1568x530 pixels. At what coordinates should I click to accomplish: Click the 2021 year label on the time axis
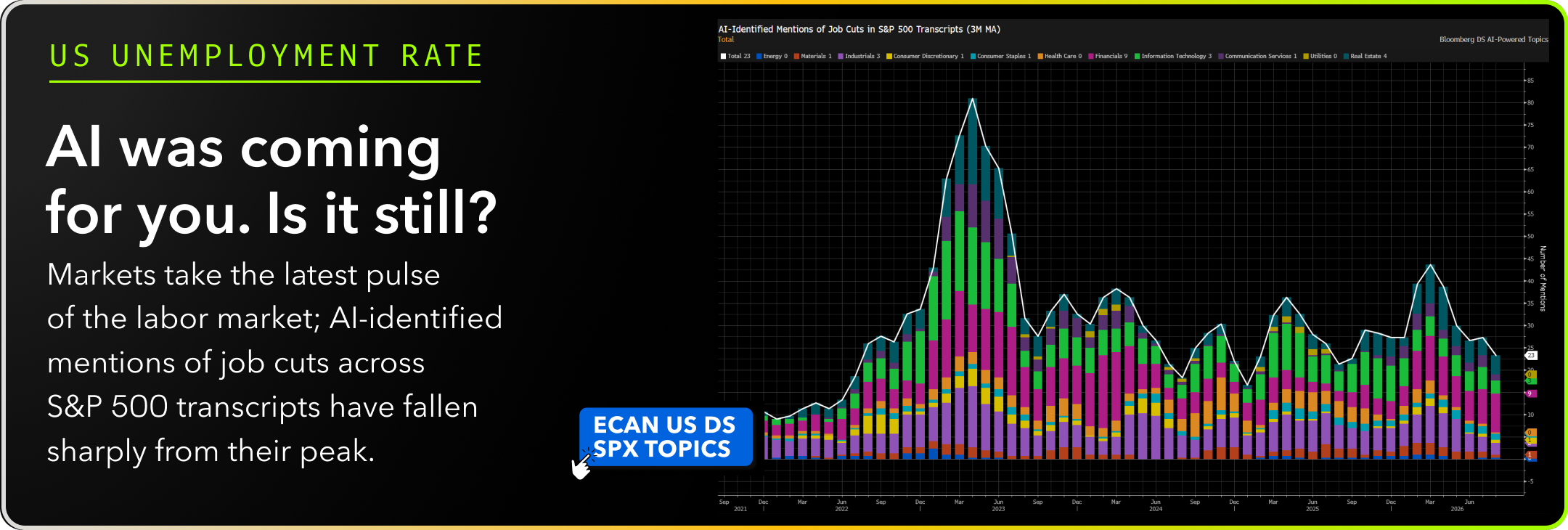coord(740,509)
